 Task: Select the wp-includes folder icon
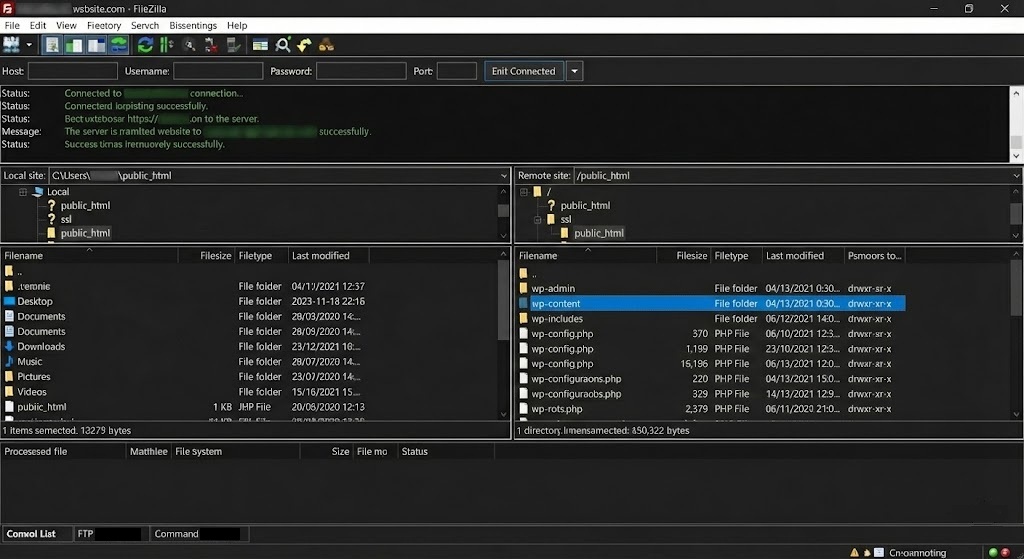[x=523, y=319]
